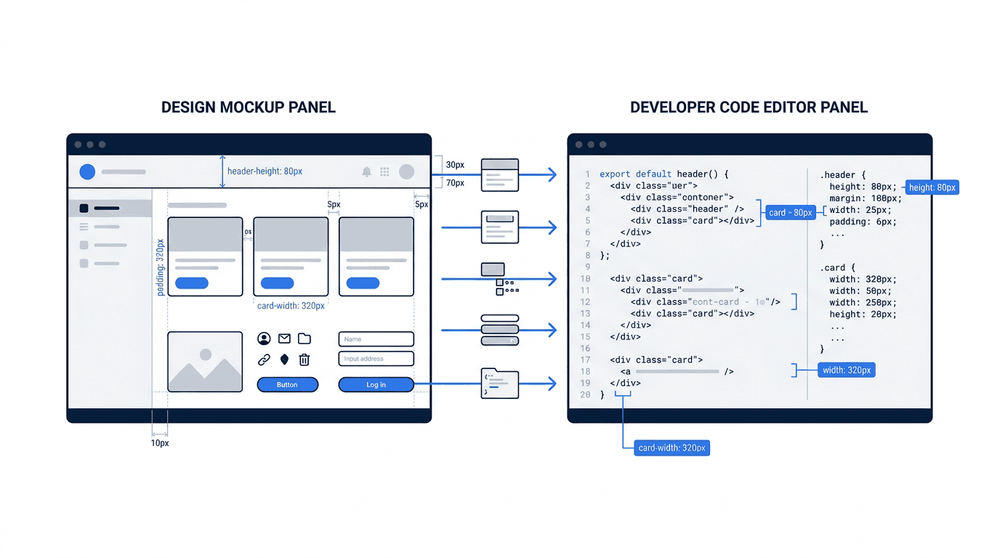The width and height of the screenshot is (1000, 558).
Task: Select the highlighted sidebar item with dark square
Action: [110, 208]
